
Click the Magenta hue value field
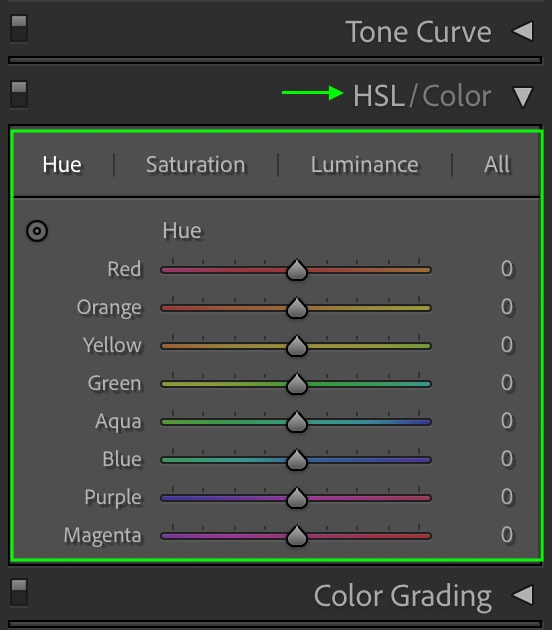[507, 535]
